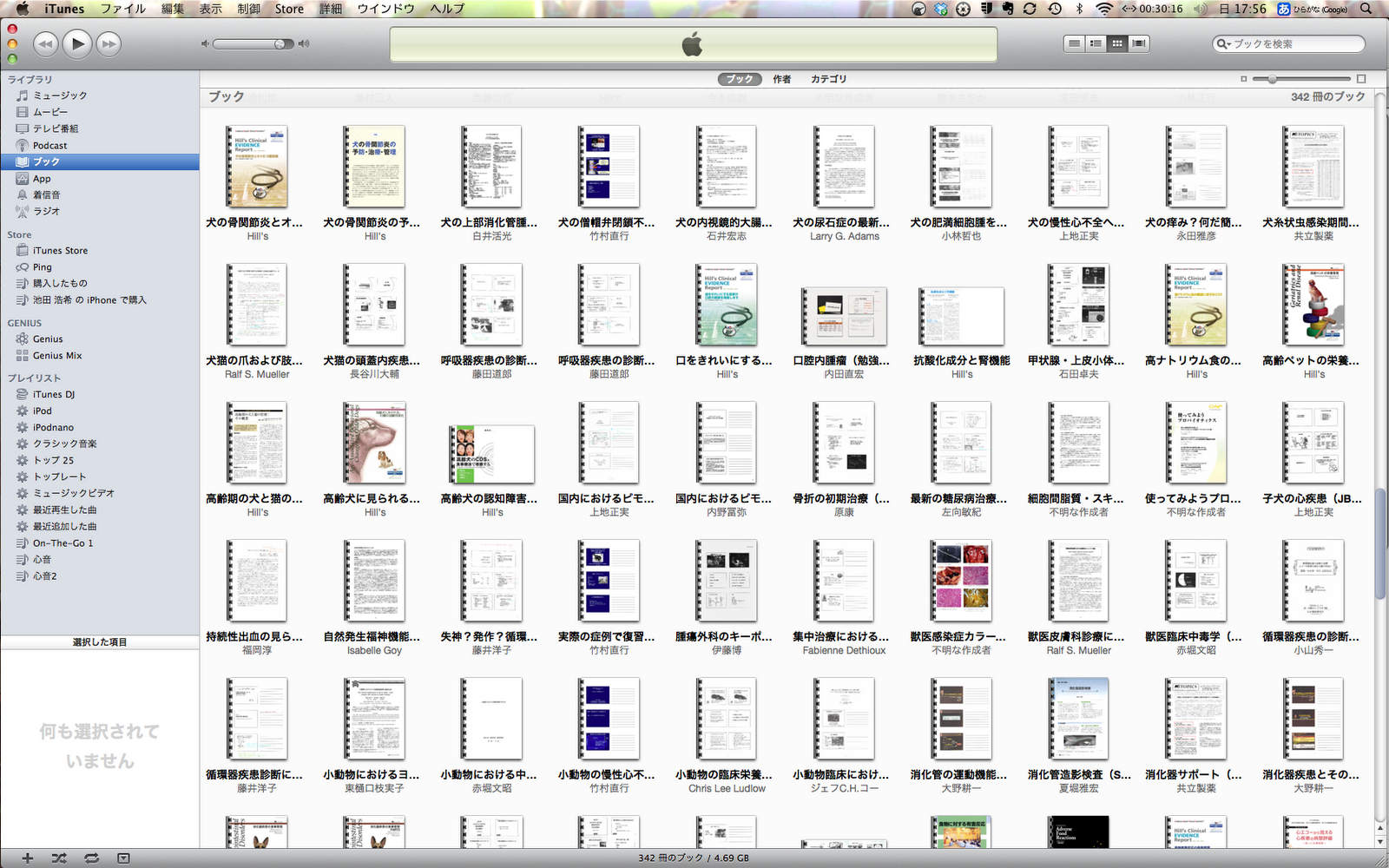Select the 犬の骨関節炎とオ... book cover
This screenshot has width=1389, height=868.
coord(257,166)
